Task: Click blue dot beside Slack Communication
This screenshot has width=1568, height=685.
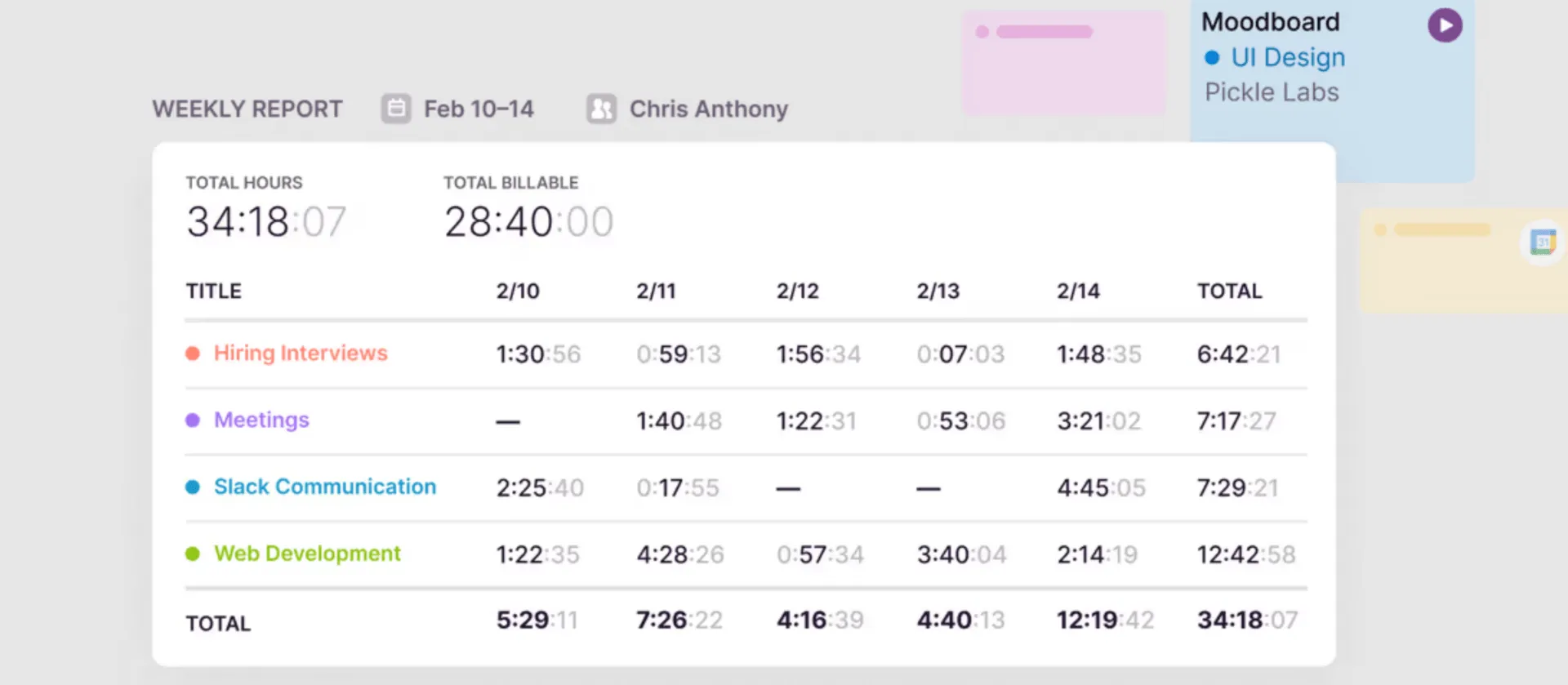Action: pyautogui.click(x=193, y=487)
